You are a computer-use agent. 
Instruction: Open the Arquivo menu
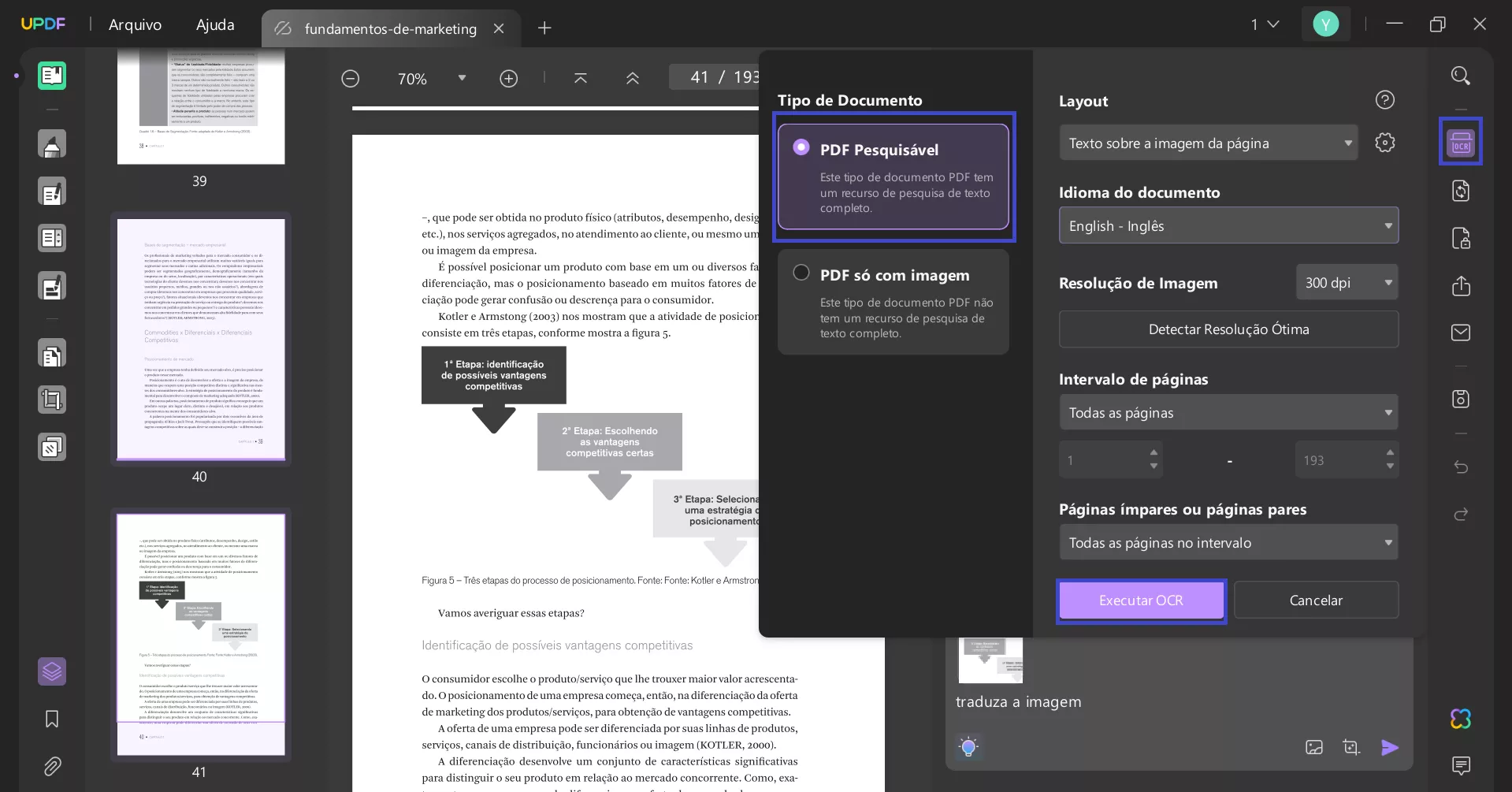coord(134,24)
